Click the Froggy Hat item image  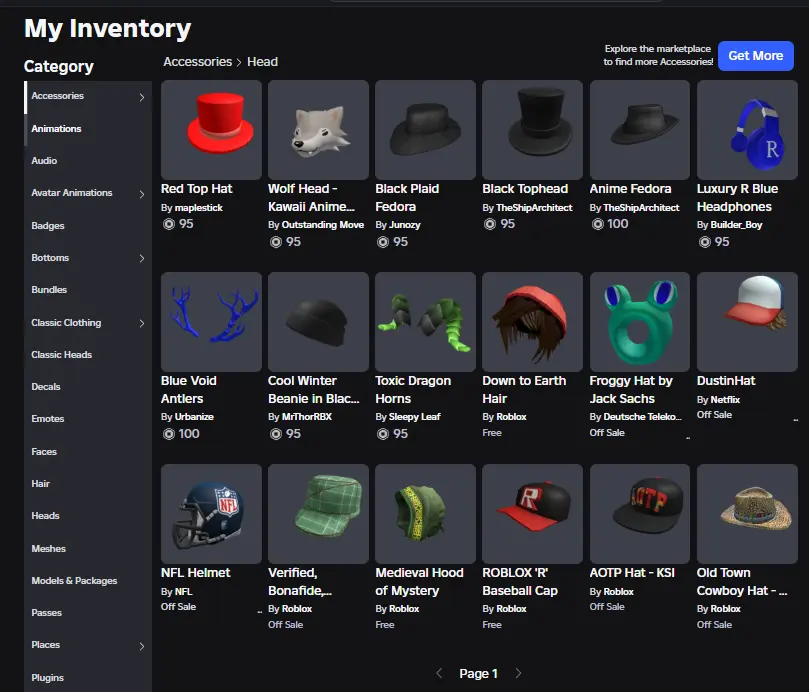click(x=640, y=322)
